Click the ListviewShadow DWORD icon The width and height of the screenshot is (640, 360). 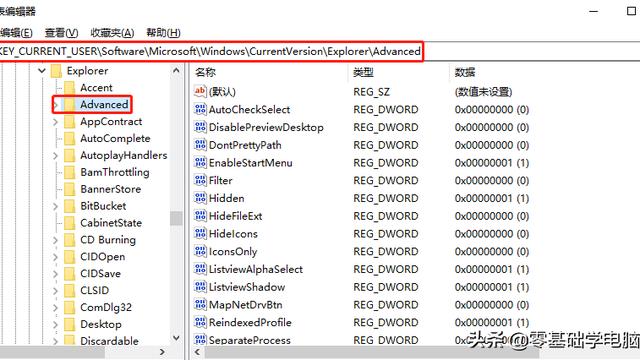click(x=200, y=287)
